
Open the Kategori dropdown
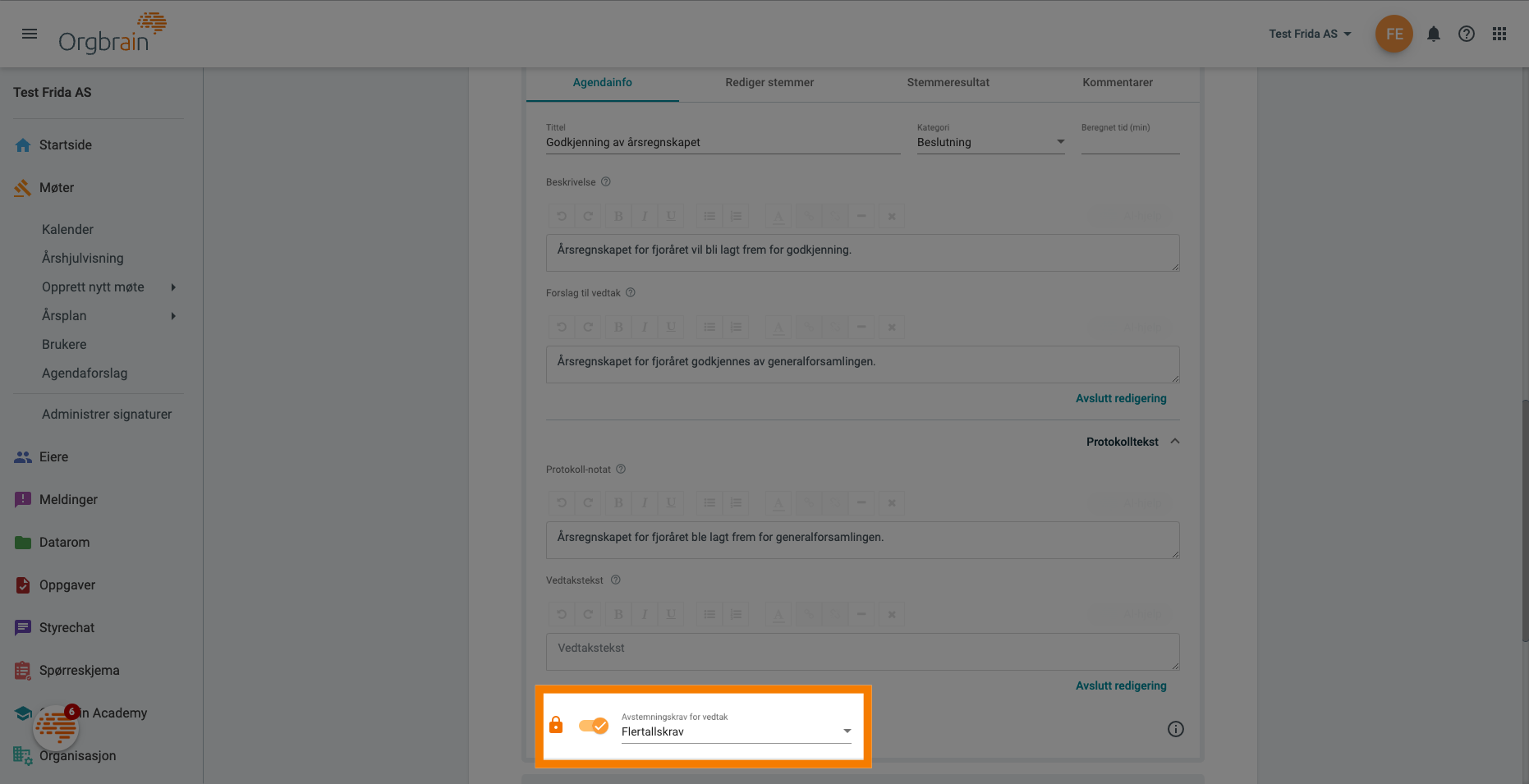pyautogui.click(x=990, y=142)
